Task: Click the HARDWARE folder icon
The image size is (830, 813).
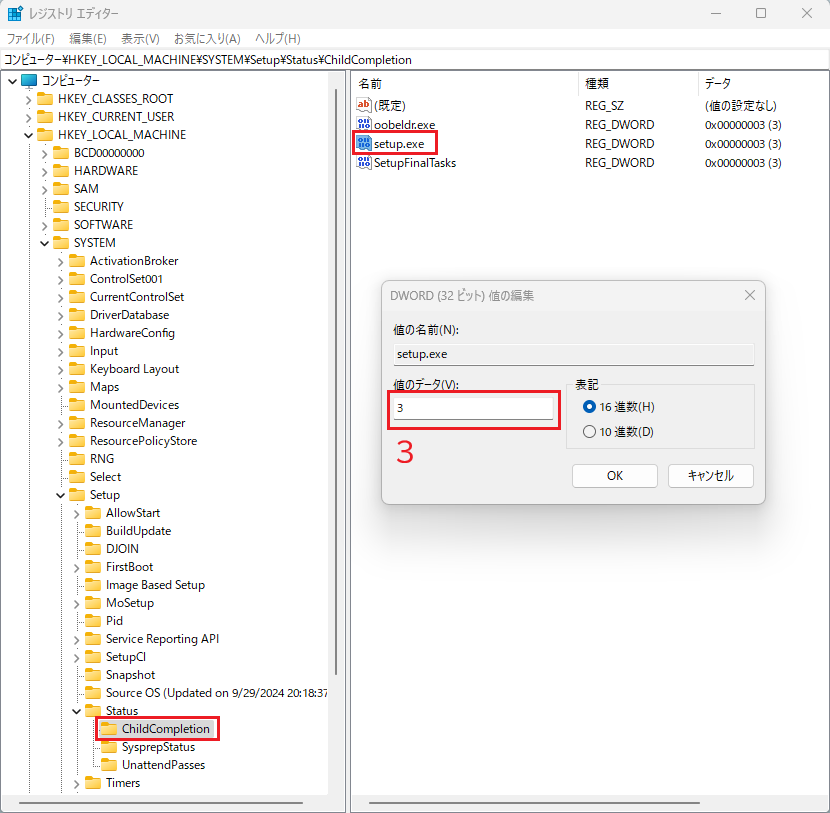Action: pos(61,171)
